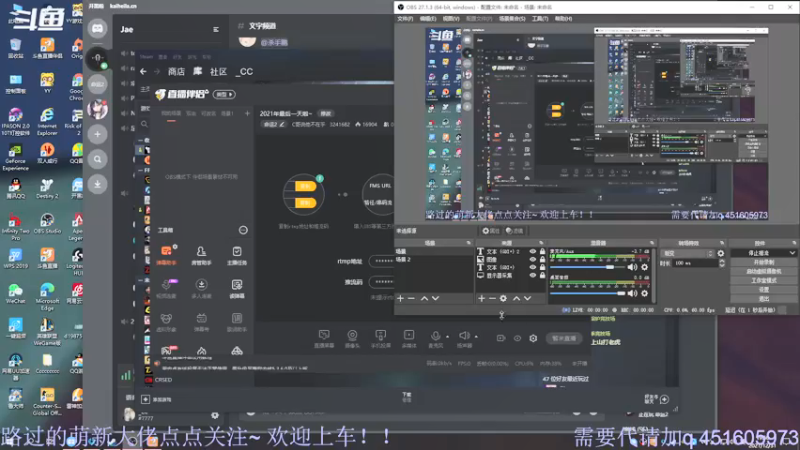Open the transition type combo box in OBS
The image size is (800, 450).
point(687,253)
